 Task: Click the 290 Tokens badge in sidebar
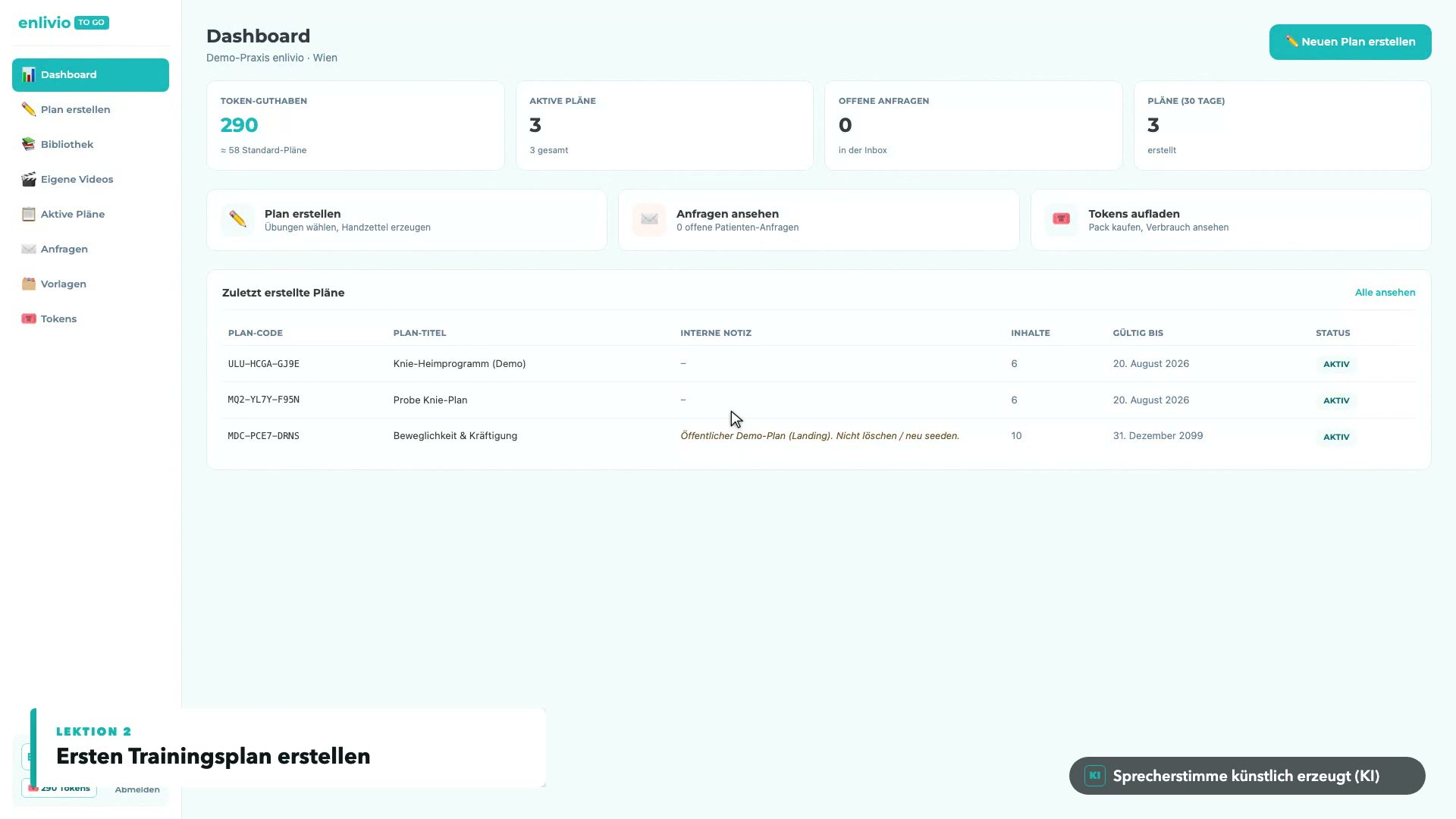click(x=59, y=789)
